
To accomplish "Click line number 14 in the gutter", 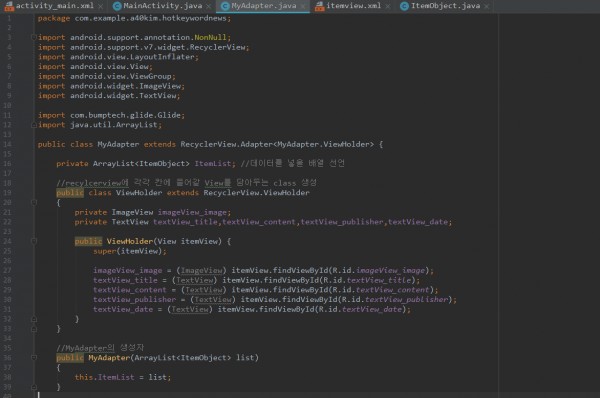I will (x=7, y=144).
